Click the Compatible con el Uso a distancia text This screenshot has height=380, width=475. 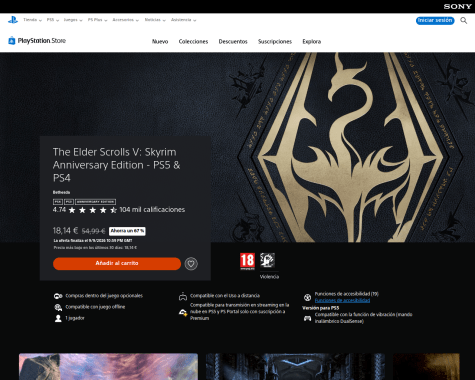(x=225, y=296)
